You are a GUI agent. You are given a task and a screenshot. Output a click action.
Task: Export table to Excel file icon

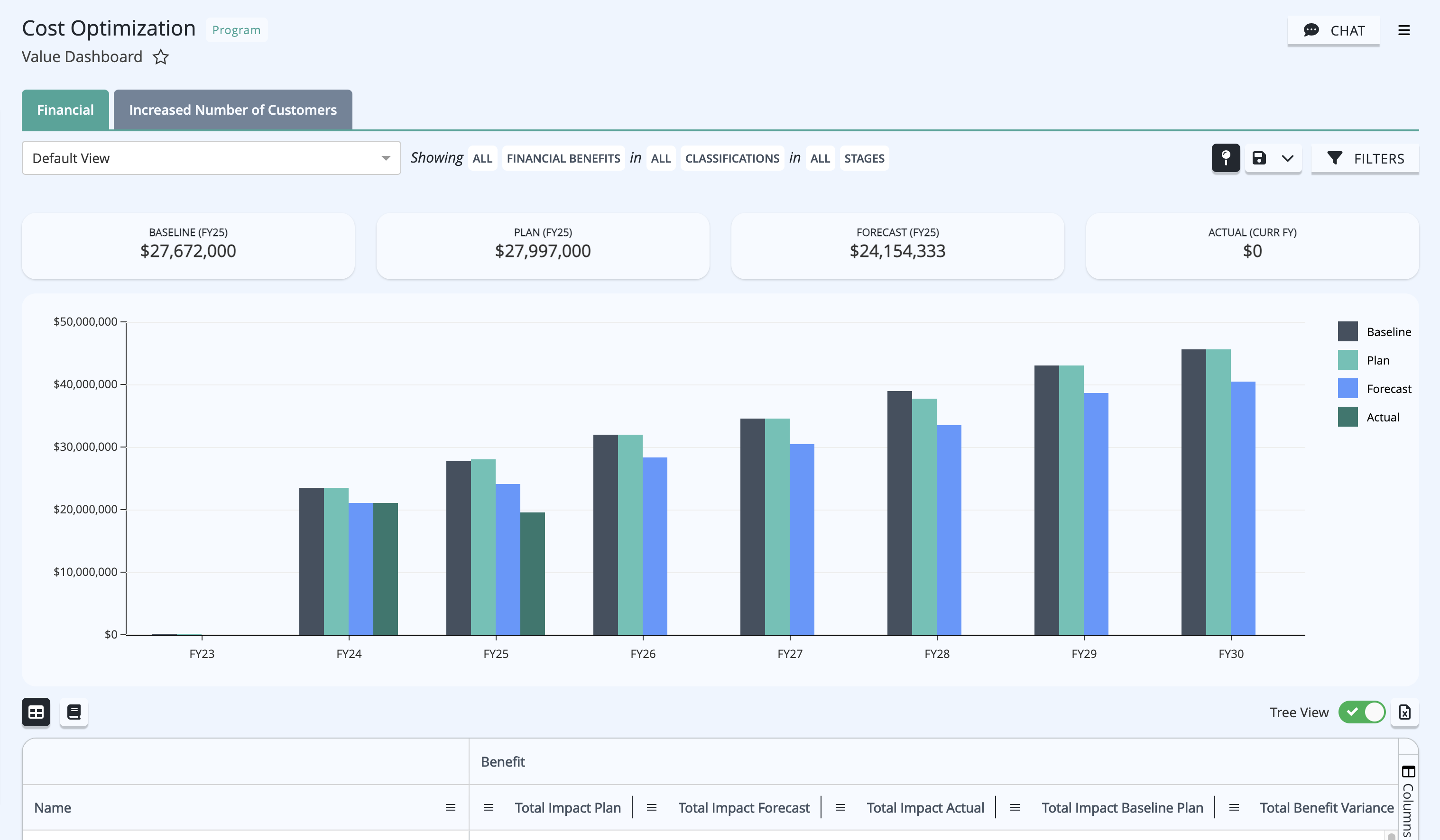[x=1404, y=712]
